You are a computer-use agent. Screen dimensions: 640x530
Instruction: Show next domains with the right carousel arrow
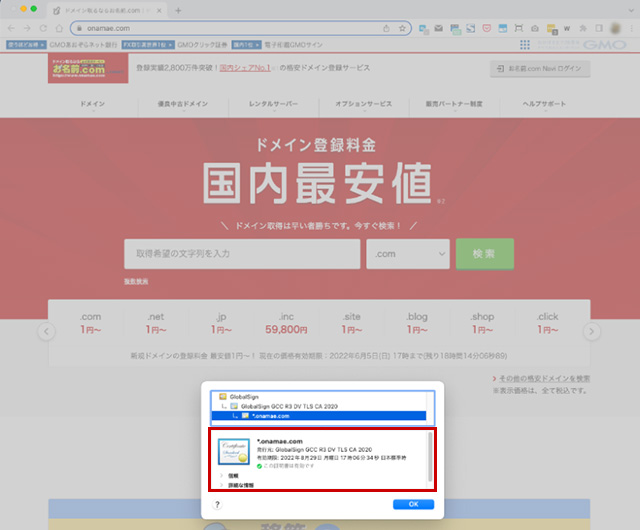(x=591, y=331)
